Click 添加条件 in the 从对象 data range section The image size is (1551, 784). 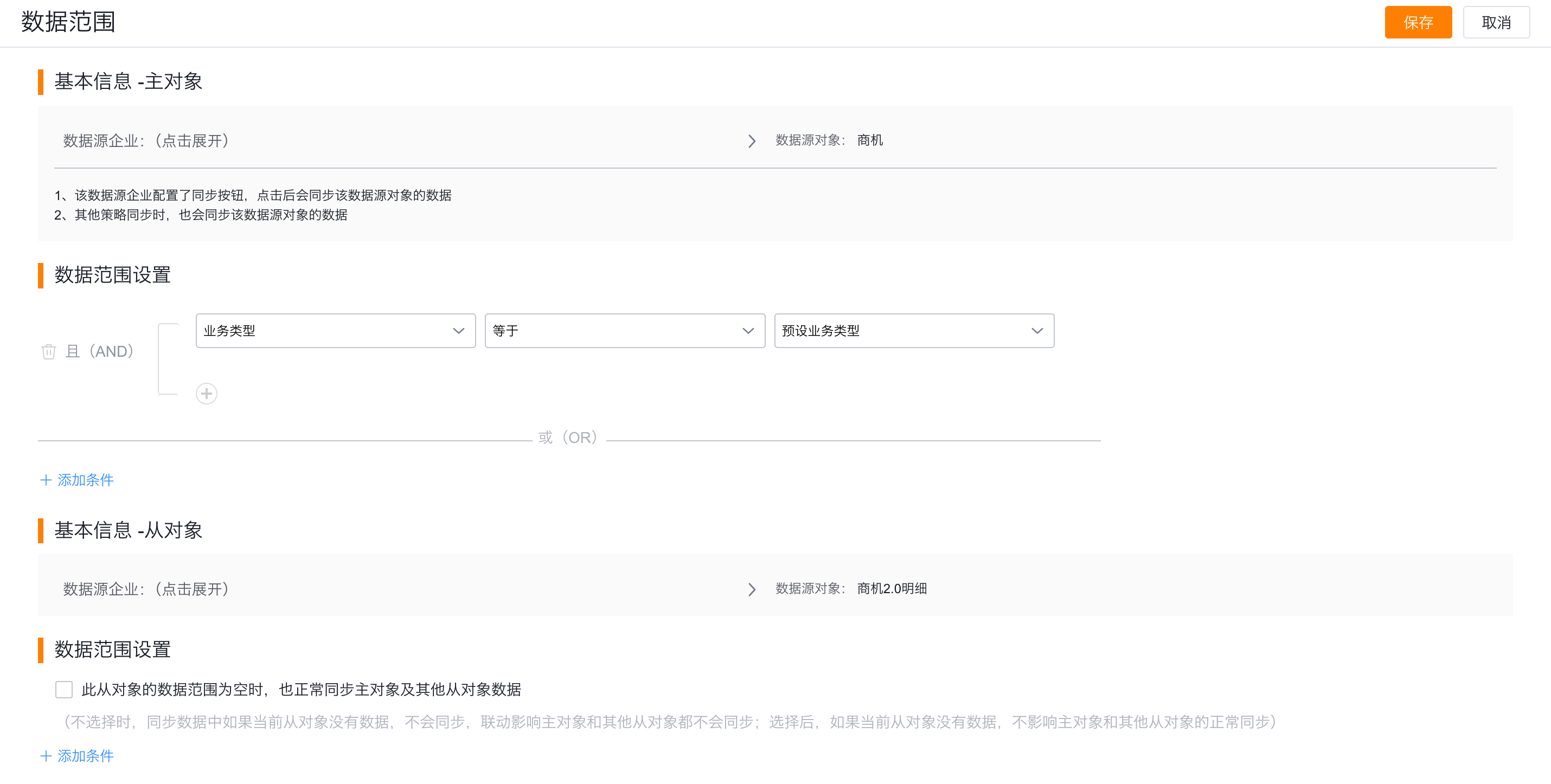[76, 756]
